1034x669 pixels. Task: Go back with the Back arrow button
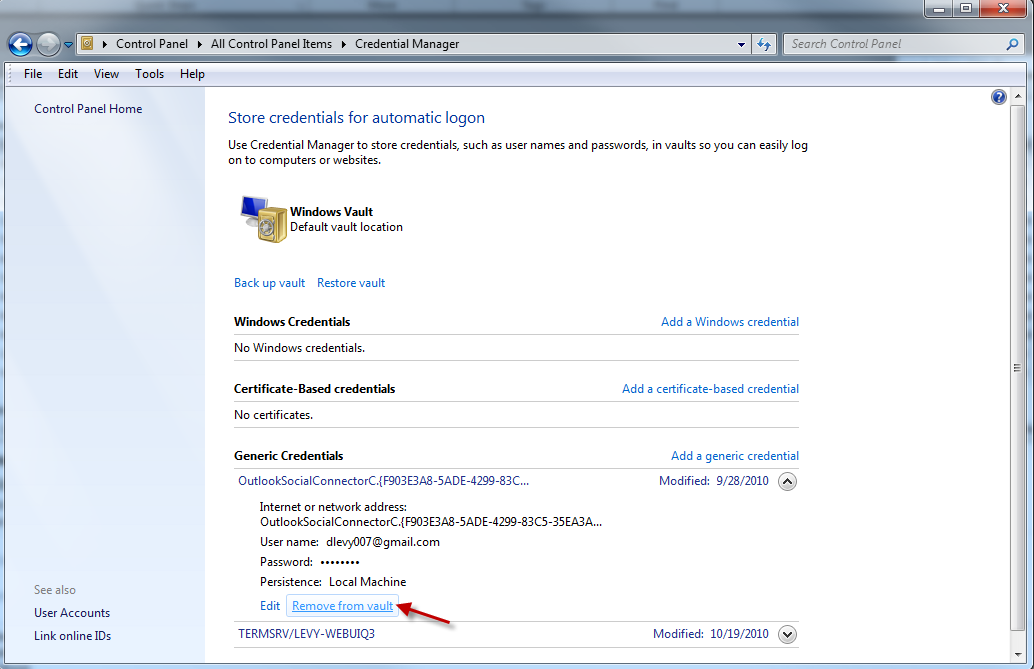[20, 45]
